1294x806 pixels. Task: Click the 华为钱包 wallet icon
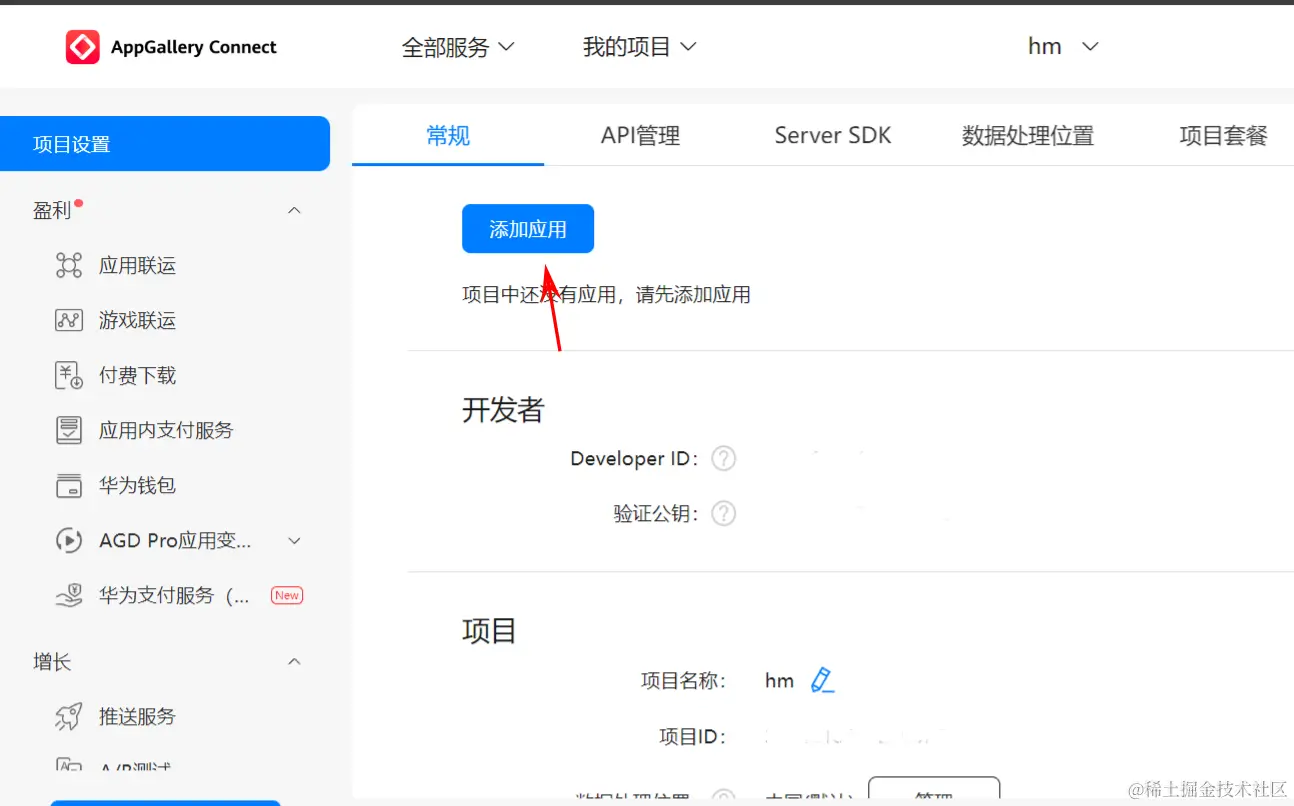click(x=68, y=485)
